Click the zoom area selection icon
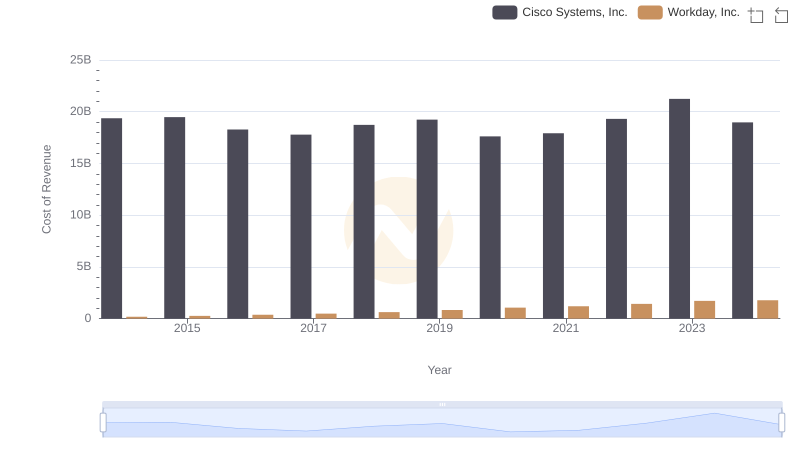The width and height of the screenshot is (800, 461). tap(756, 15)
